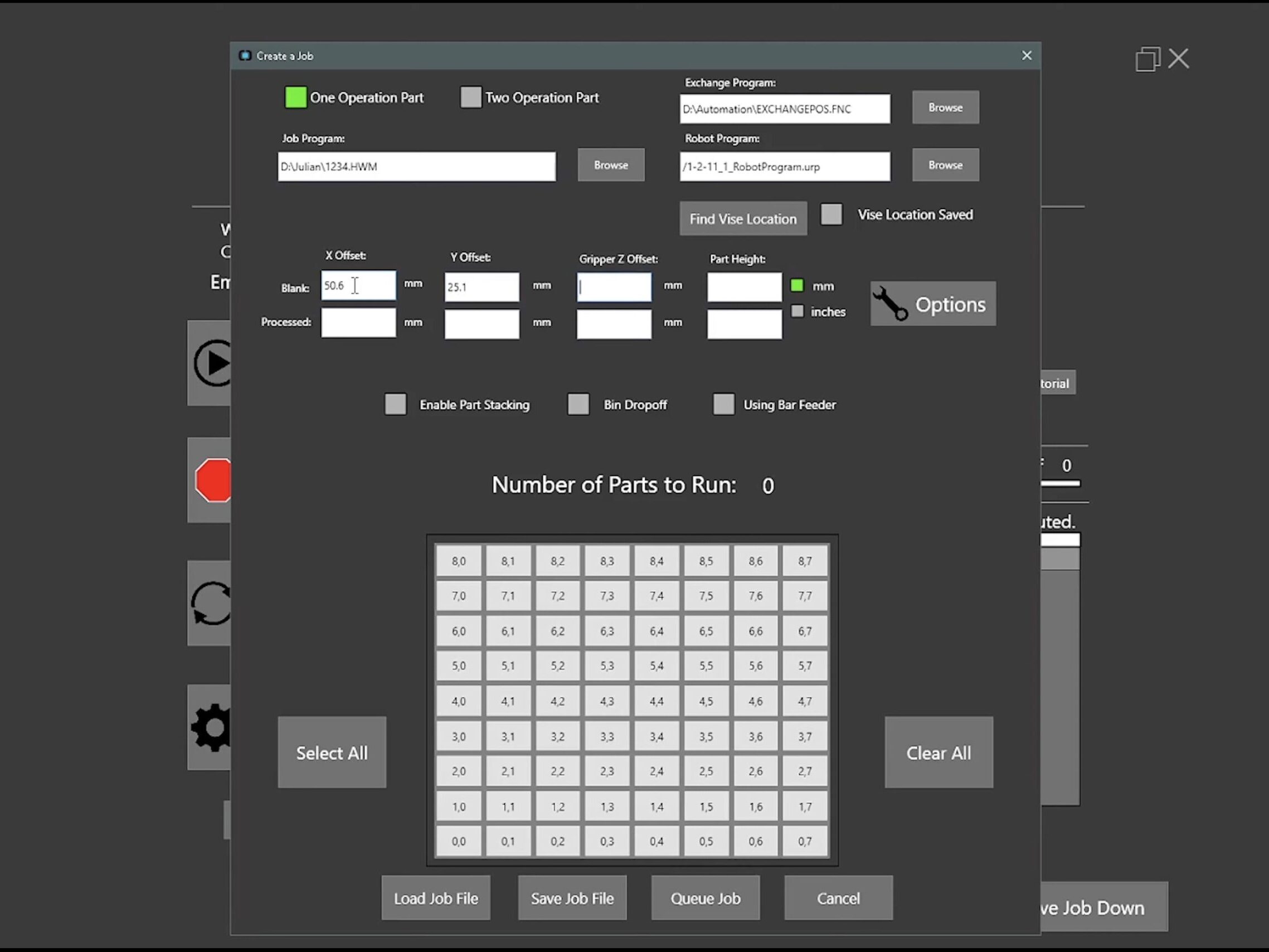Click the Blank Part Height input field
The width and height of the screenshot is (1269, 952).
tap(743, 287)
